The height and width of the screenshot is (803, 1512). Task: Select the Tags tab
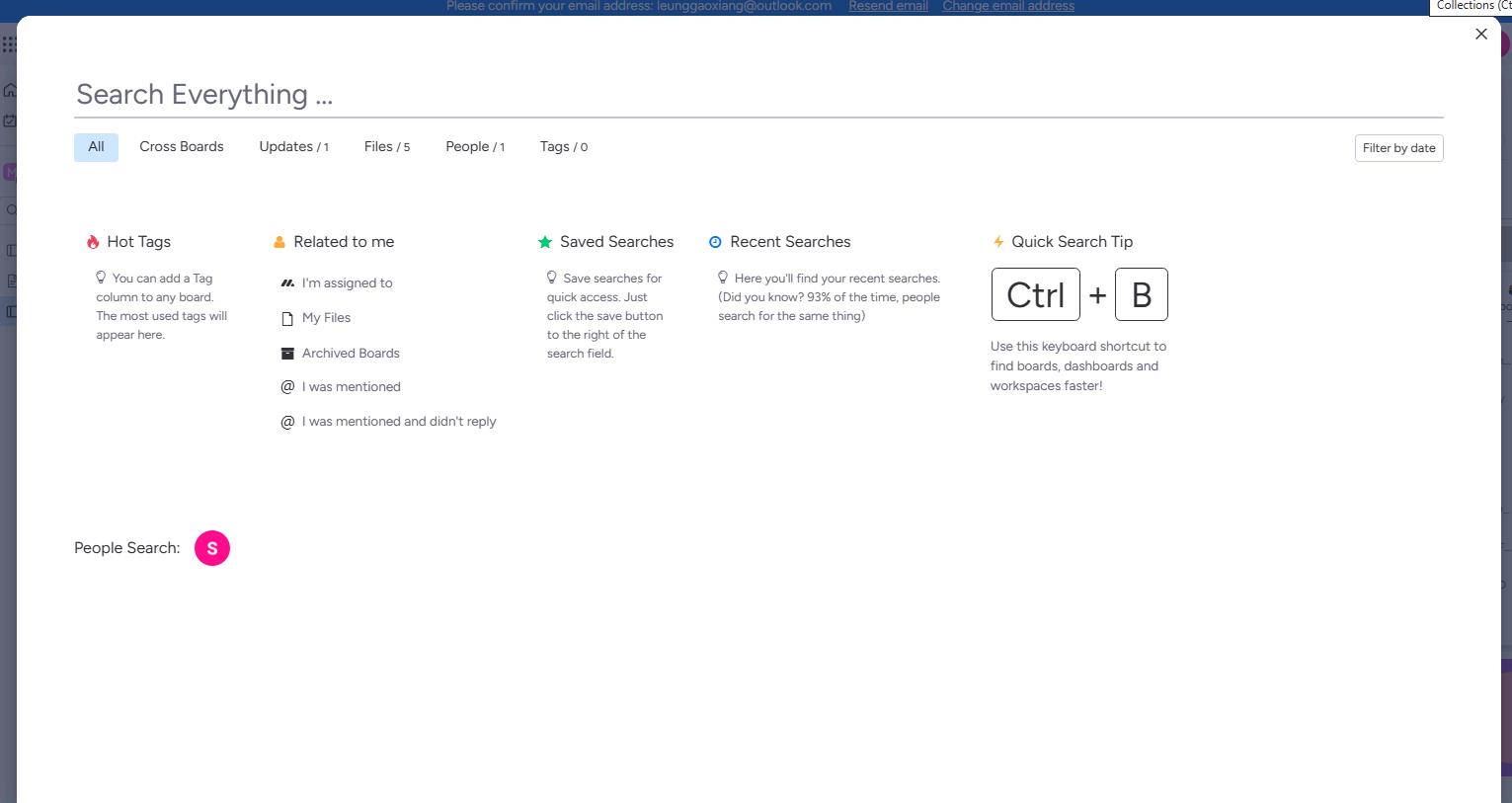point(563,147)
